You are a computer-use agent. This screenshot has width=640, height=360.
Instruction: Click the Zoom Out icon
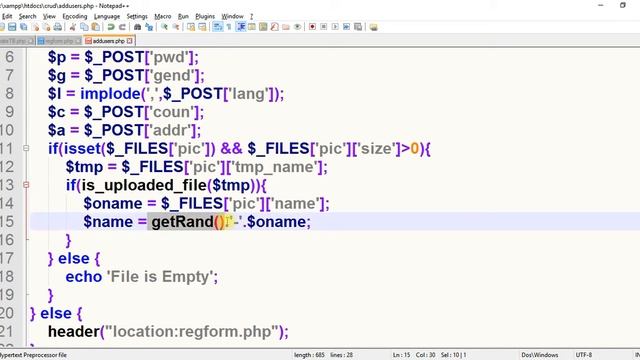click(x=176, y=27)
